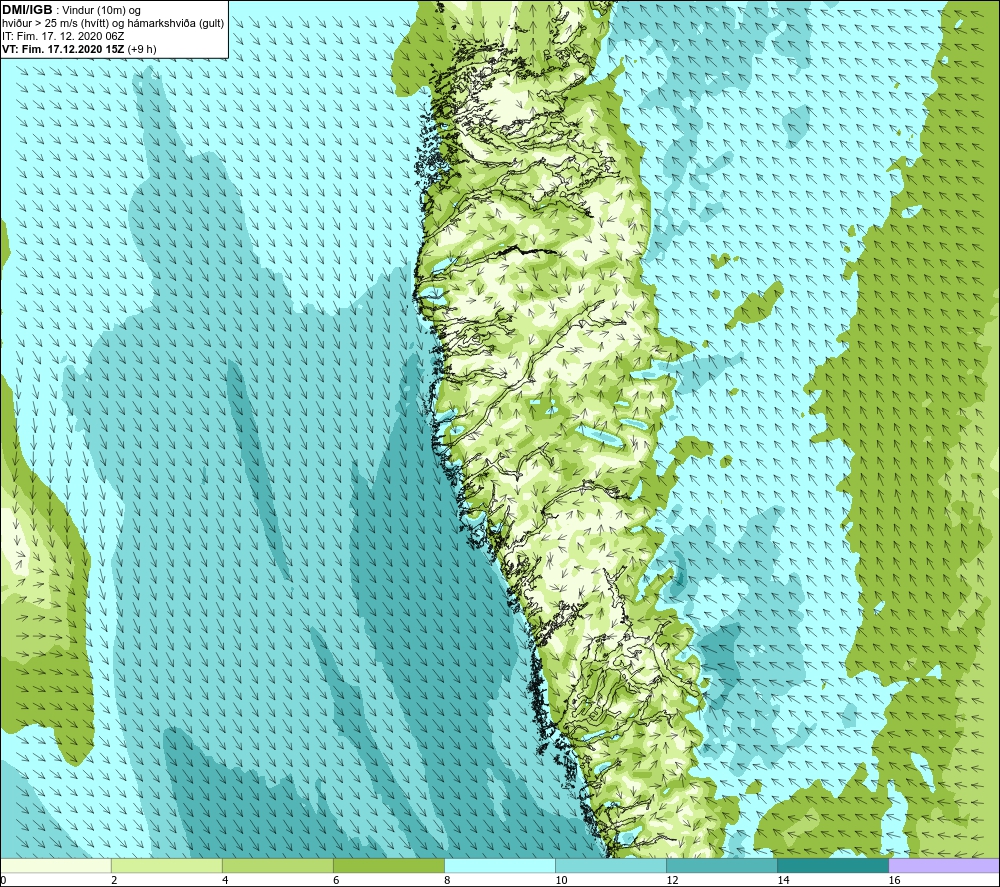Click the legend value label '4'

(x=225, y=881)
